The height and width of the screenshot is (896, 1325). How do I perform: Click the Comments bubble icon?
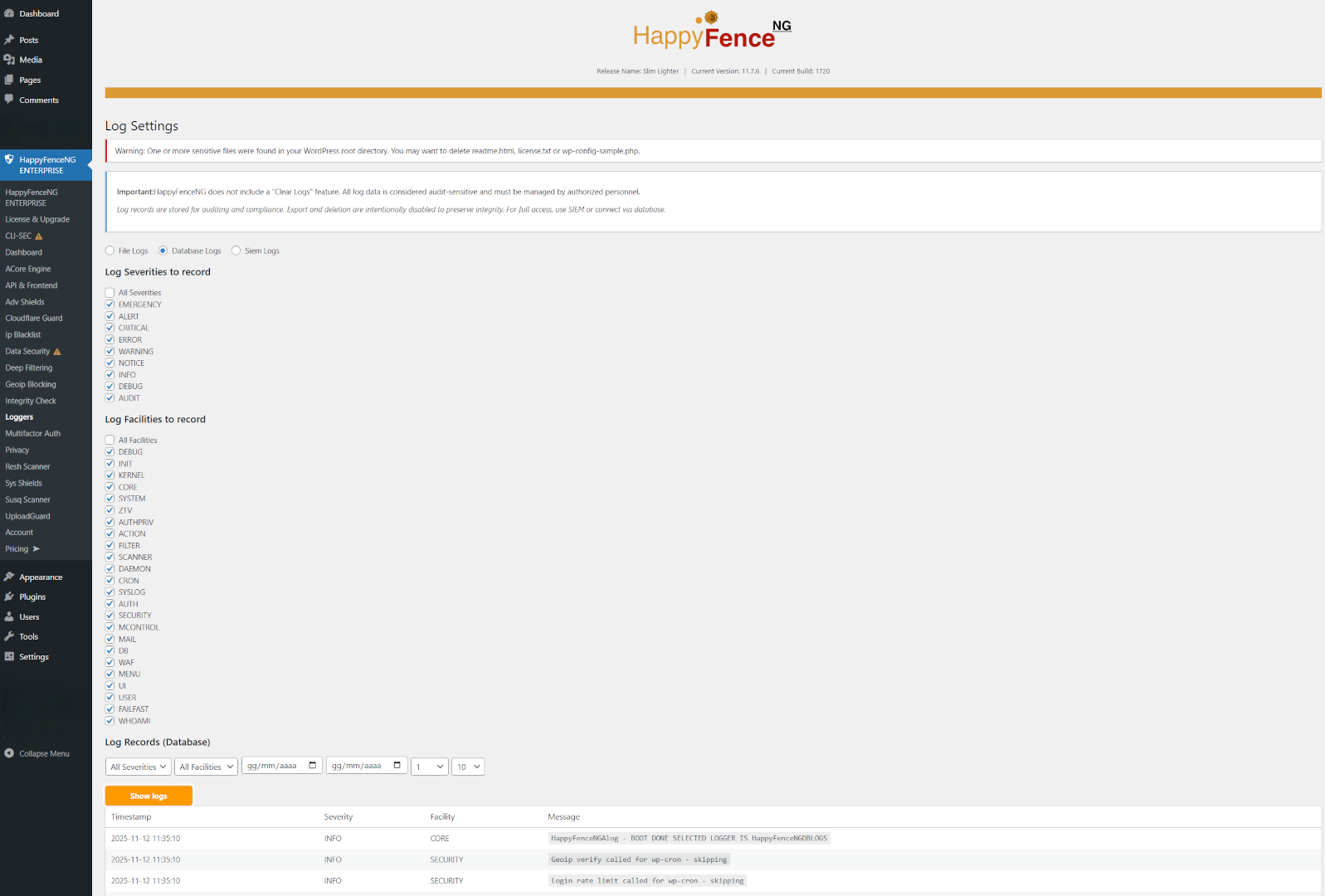[9, 100]
